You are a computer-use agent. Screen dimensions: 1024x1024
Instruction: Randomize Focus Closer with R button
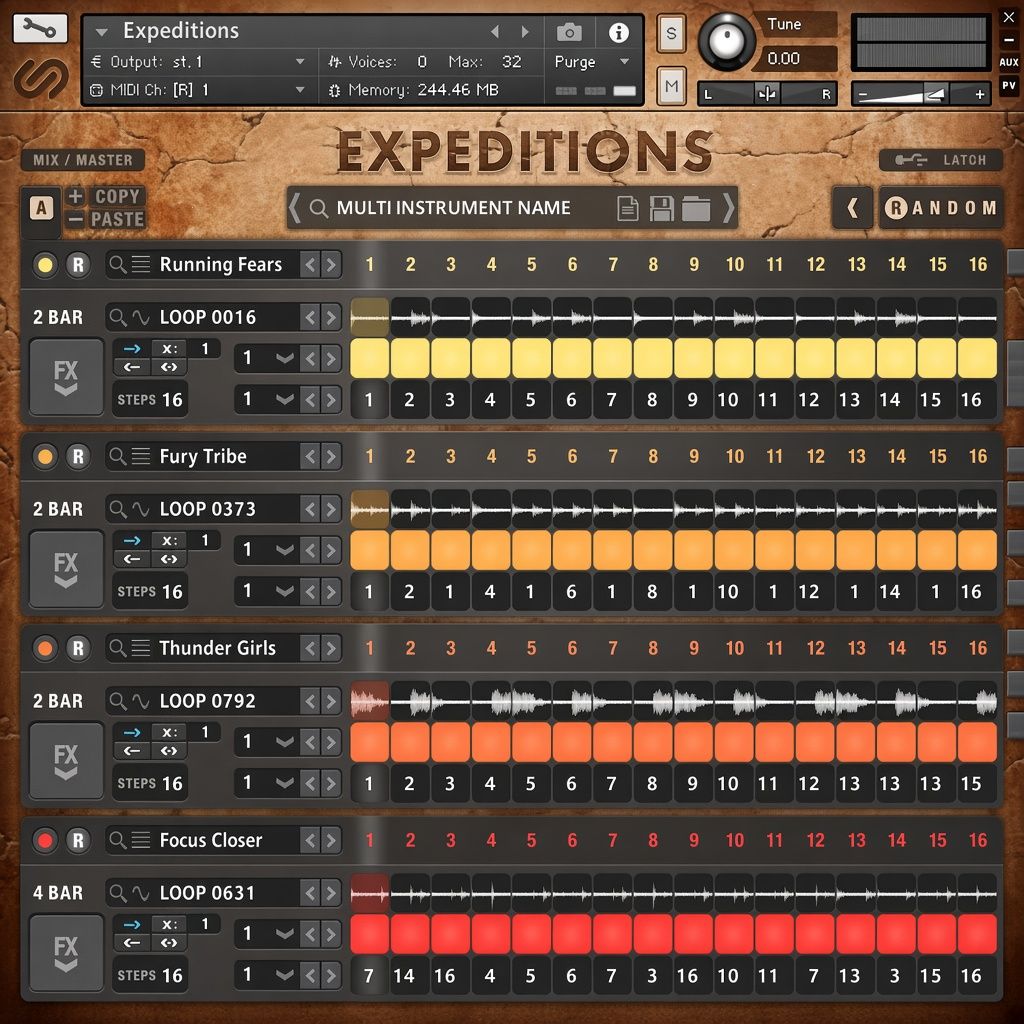[78, 841]
